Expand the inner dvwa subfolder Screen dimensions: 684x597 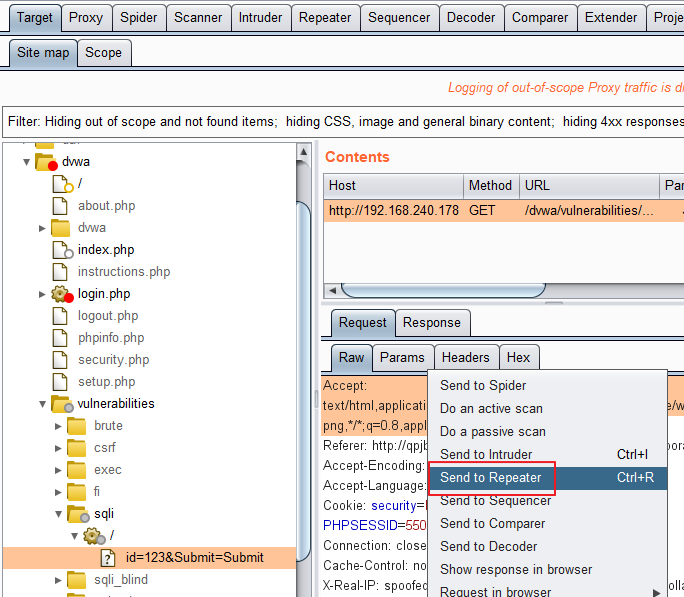42,228
